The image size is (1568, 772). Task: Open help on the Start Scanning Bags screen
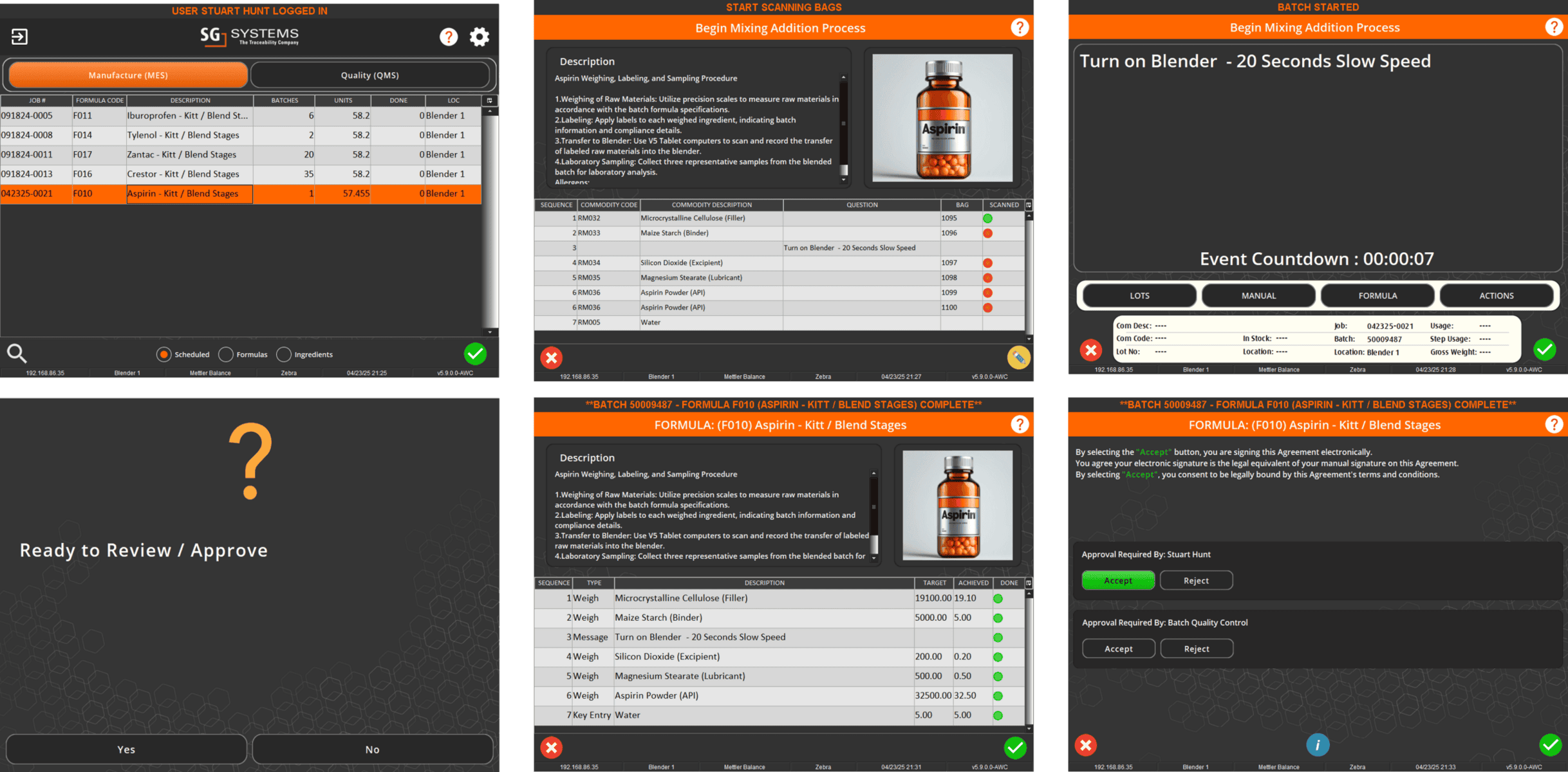1019,28
